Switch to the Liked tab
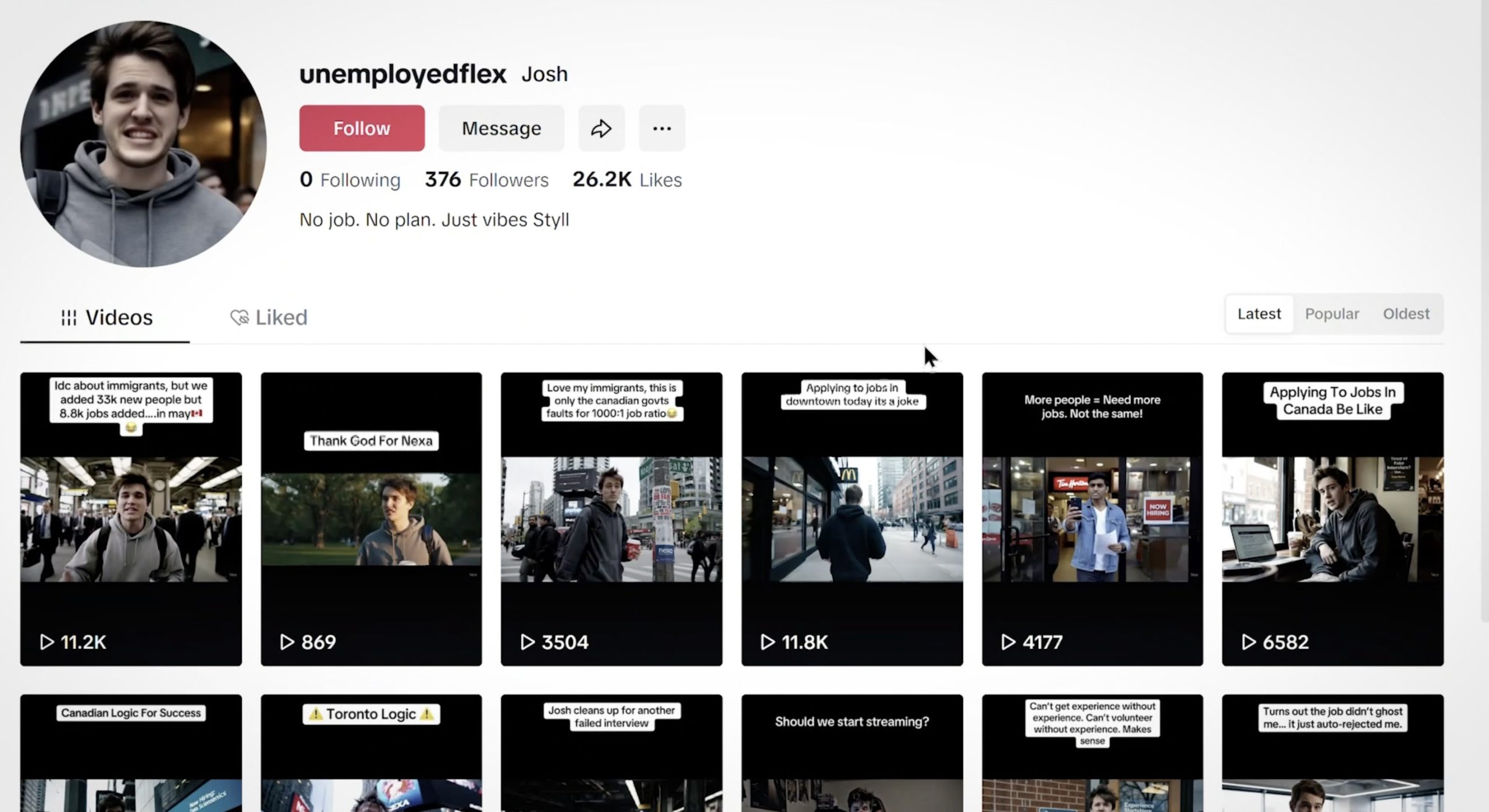Screen dimensions: 1489x812 (269, 318)
